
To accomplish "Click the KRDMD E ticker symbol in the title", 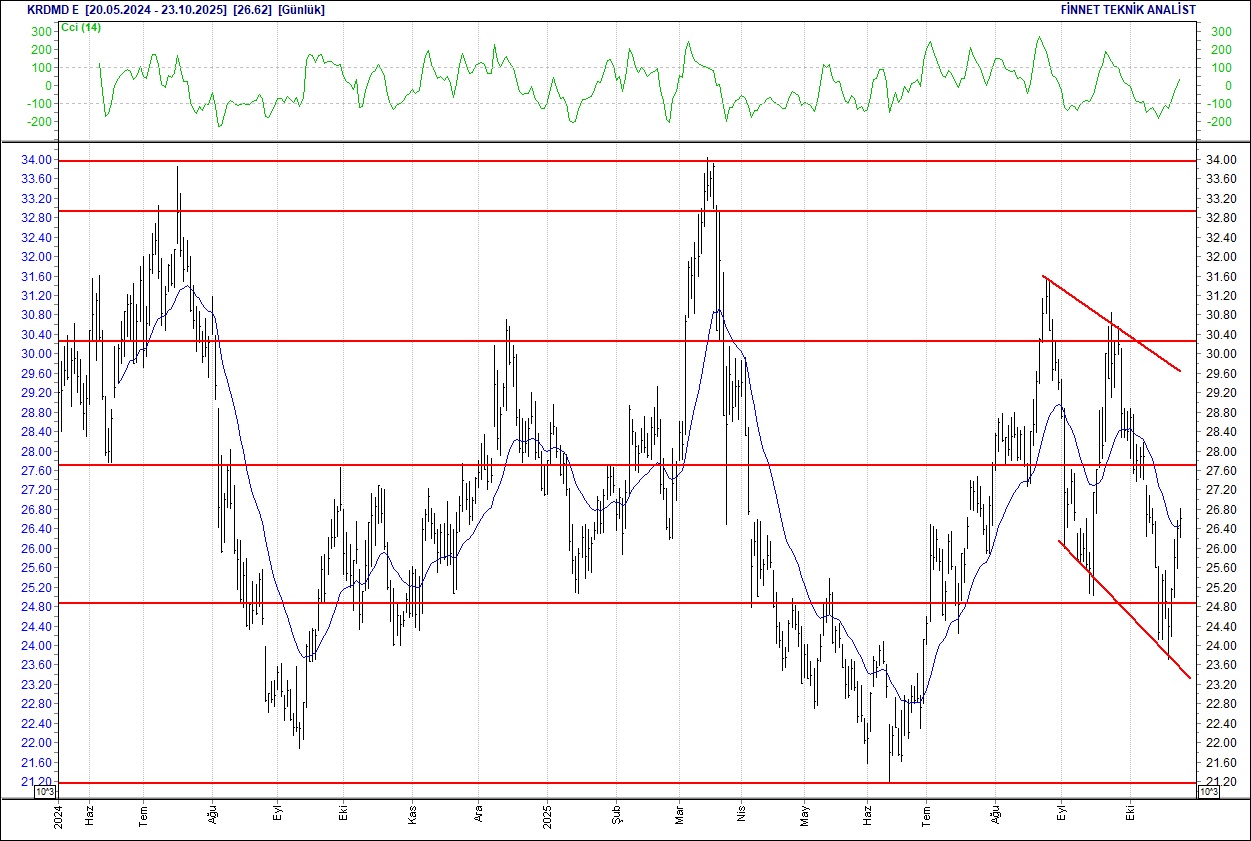I will point(52,10).
